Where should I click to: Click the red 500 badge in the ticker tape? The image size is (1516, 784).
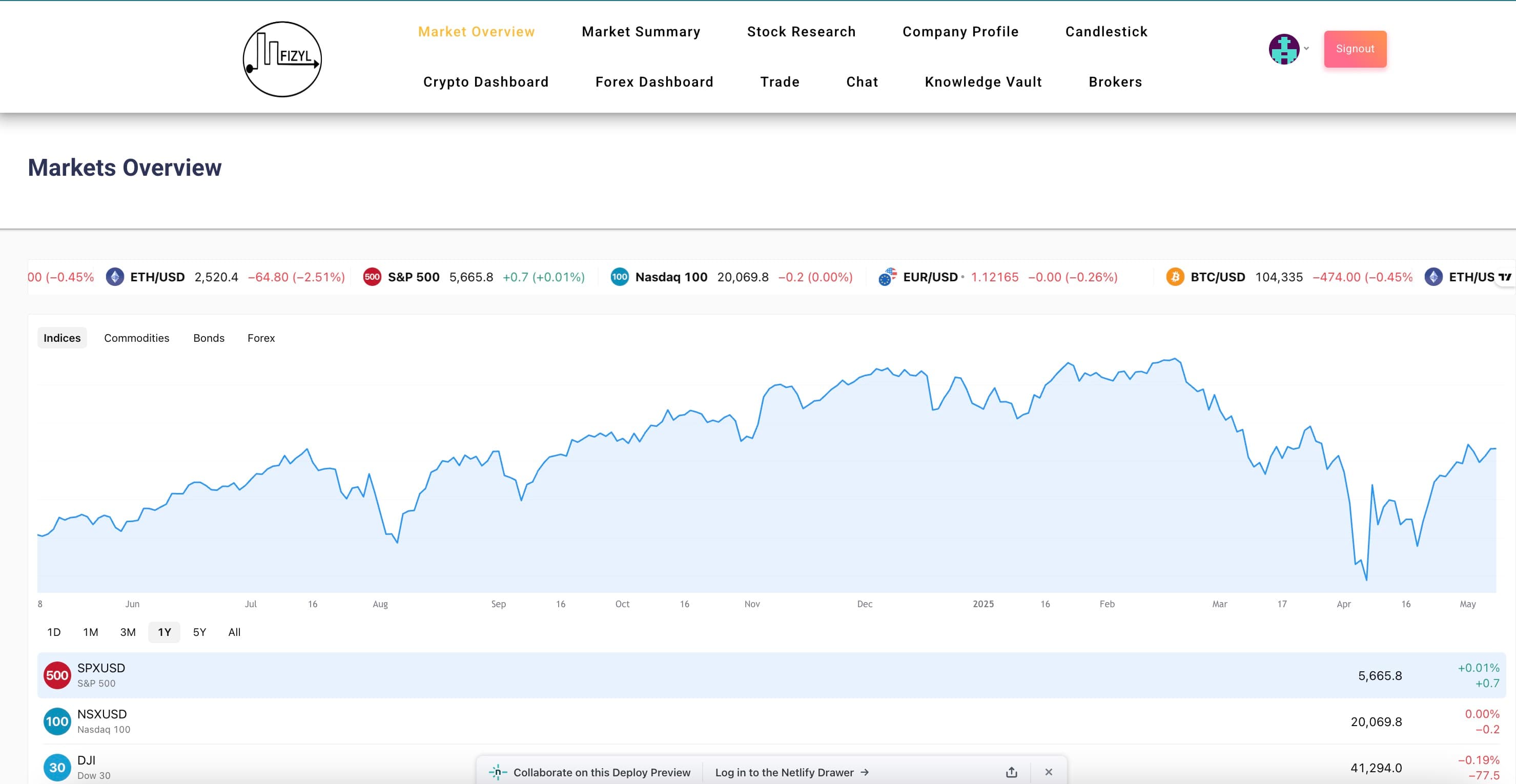pos(372,277)
